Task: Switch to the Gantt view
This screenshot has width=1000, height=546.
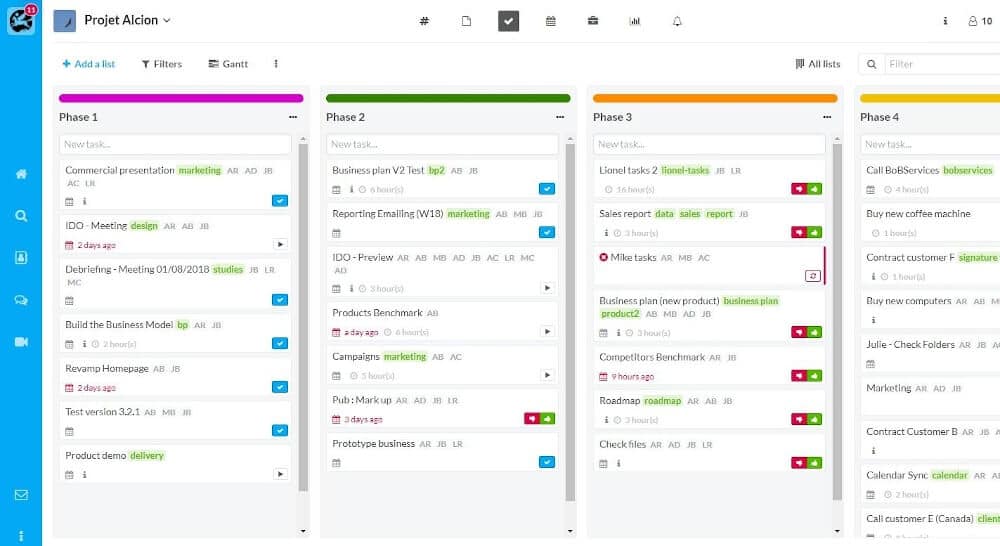Action: pos(228,64)
